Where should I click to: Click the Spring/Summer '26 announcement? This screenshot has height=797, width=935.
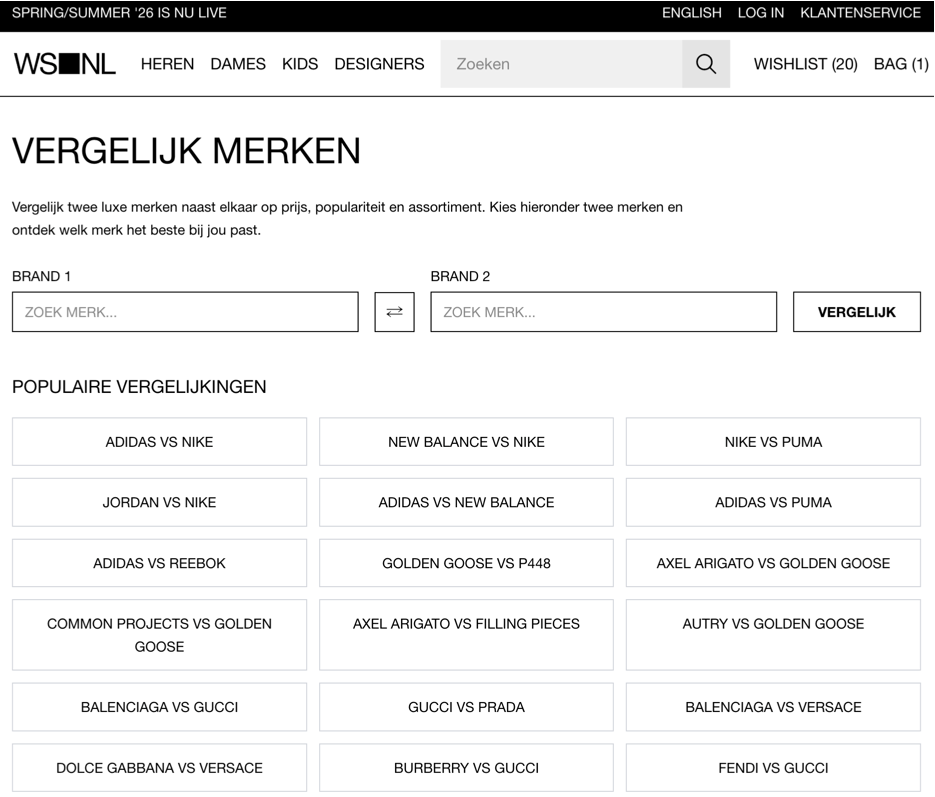(x=119, y=13)
